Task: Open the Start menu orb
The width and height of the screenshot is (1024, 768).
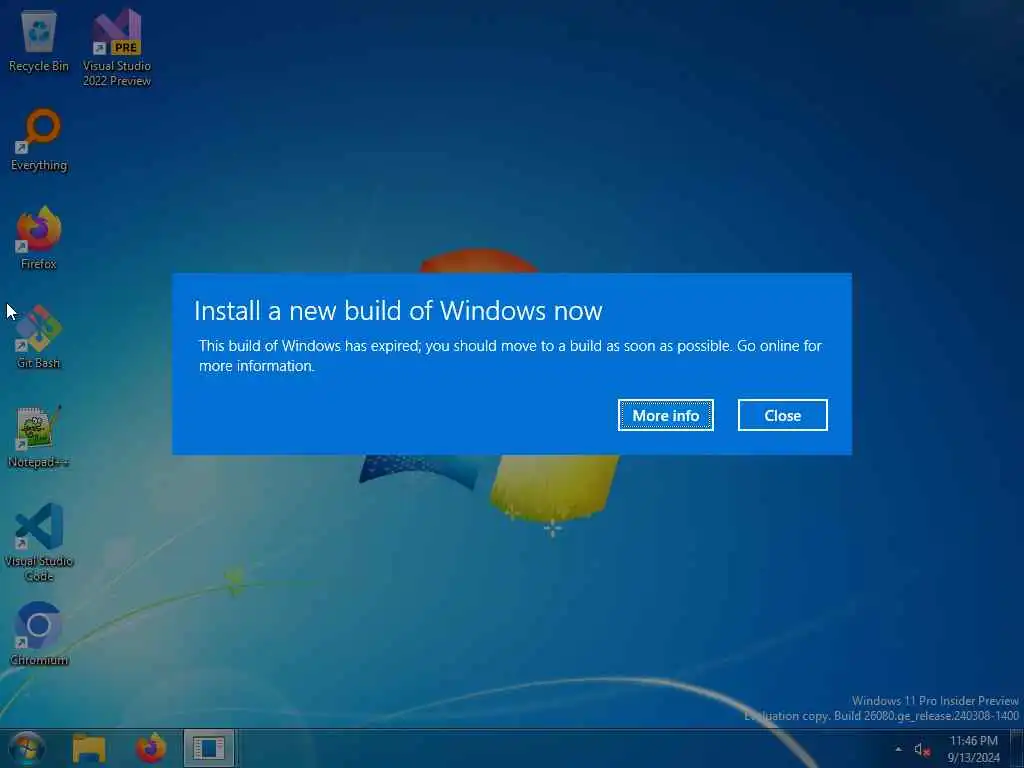Action: tap(27, 748)
